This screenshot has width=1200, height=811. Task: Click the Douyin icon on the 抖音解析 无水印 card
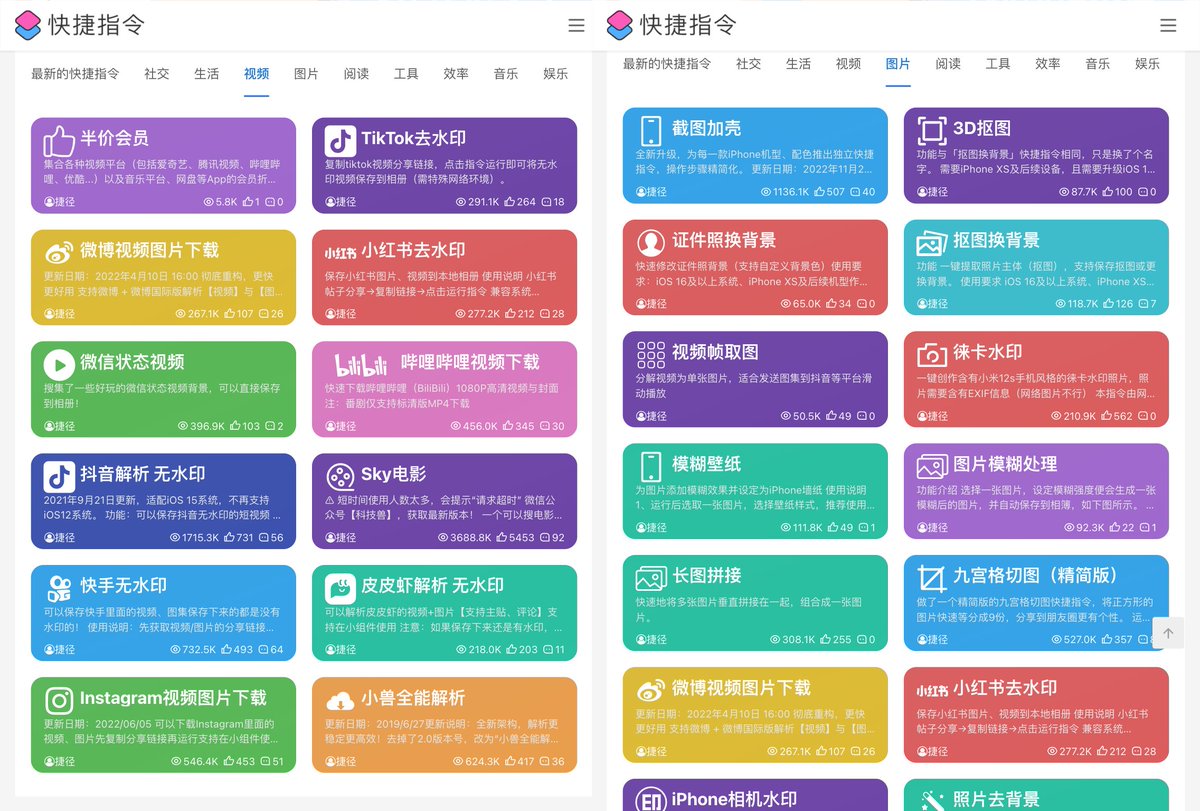coord(59,475)
